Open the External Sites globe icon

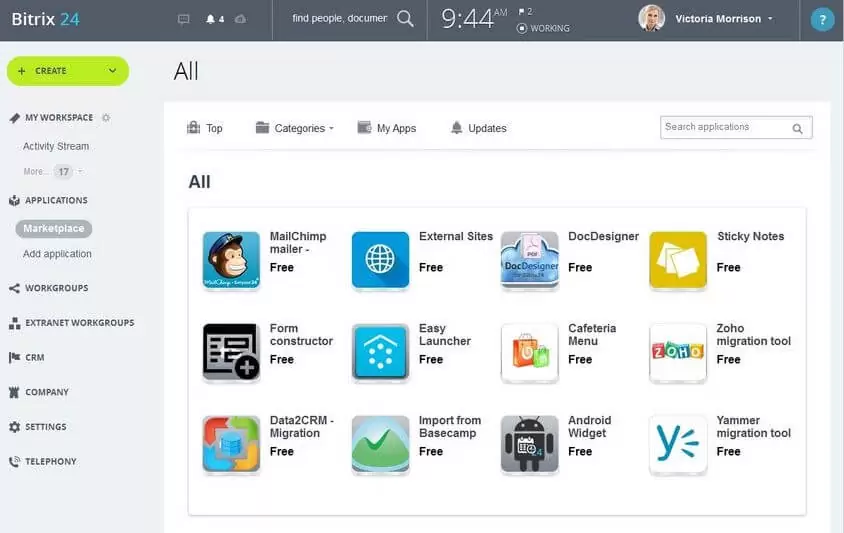(381, 261)
